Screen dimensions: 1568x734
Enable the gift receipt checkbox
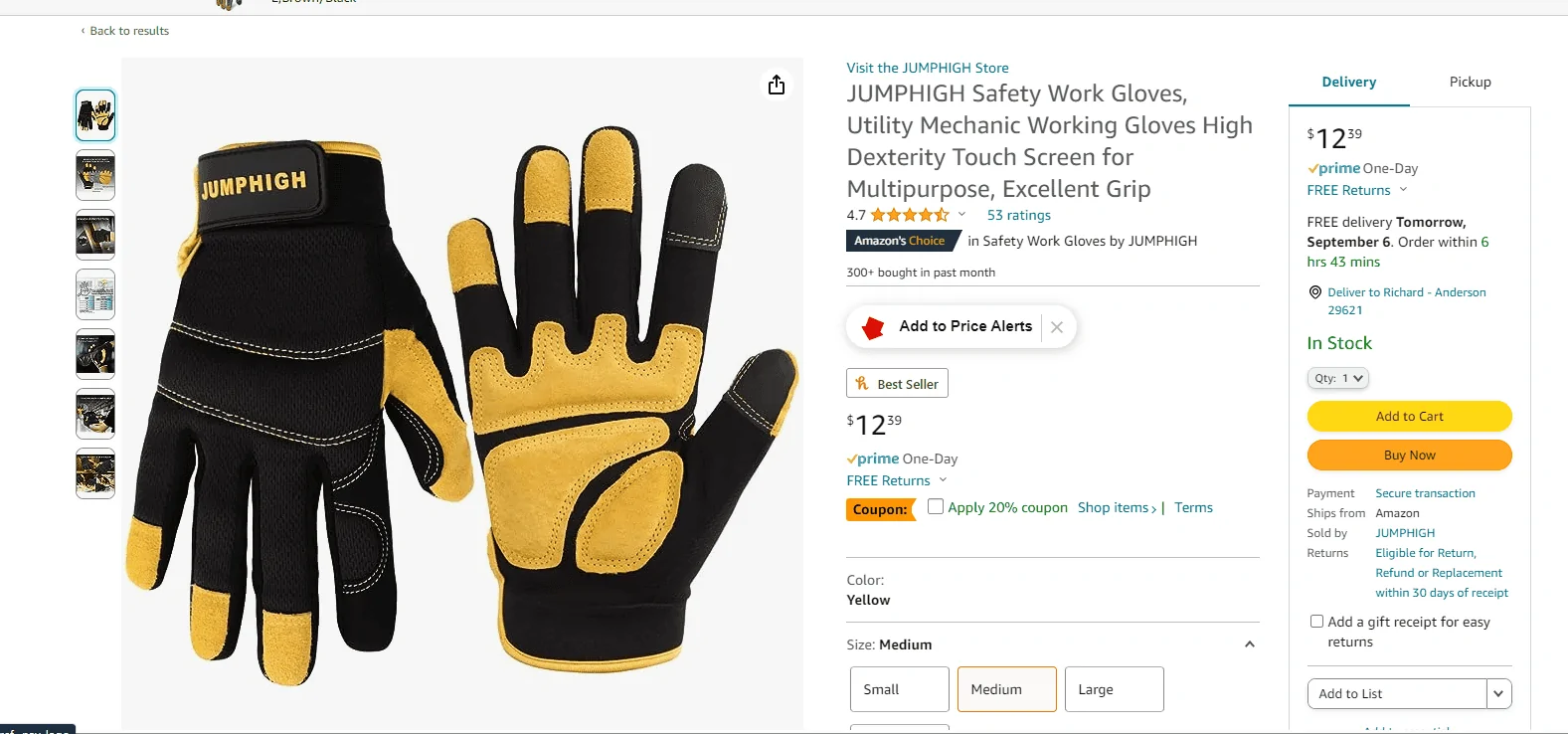point(1316,622)
